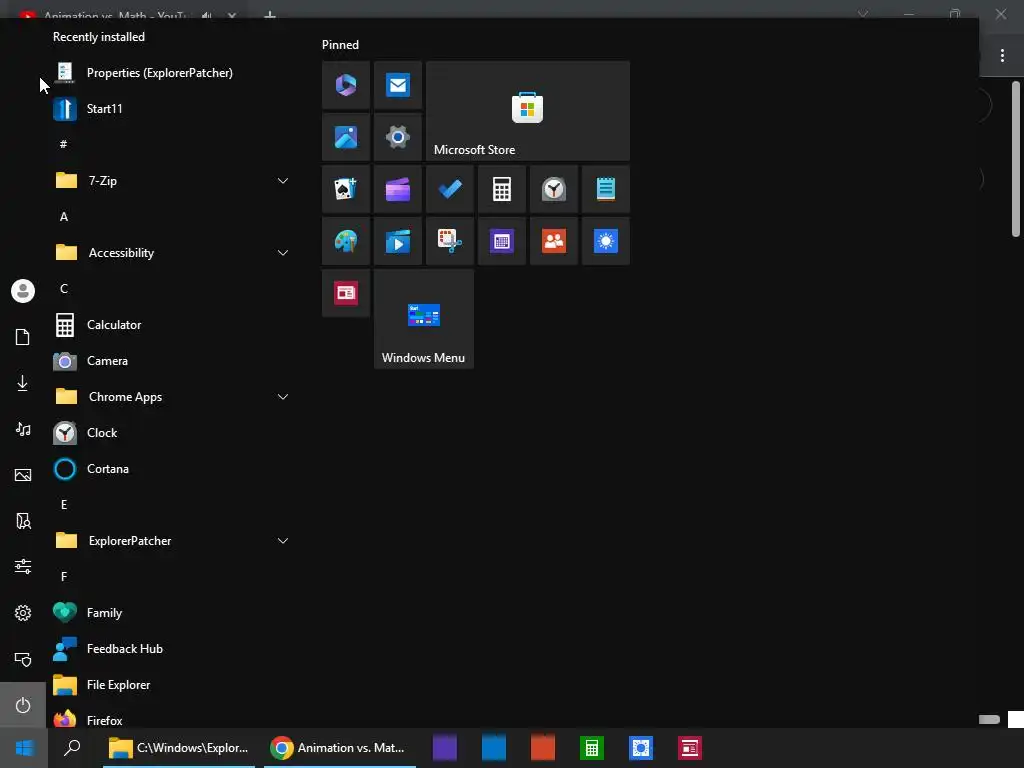Open the Clock pinned tile
Screen dimensions: 1024x768
554,189
